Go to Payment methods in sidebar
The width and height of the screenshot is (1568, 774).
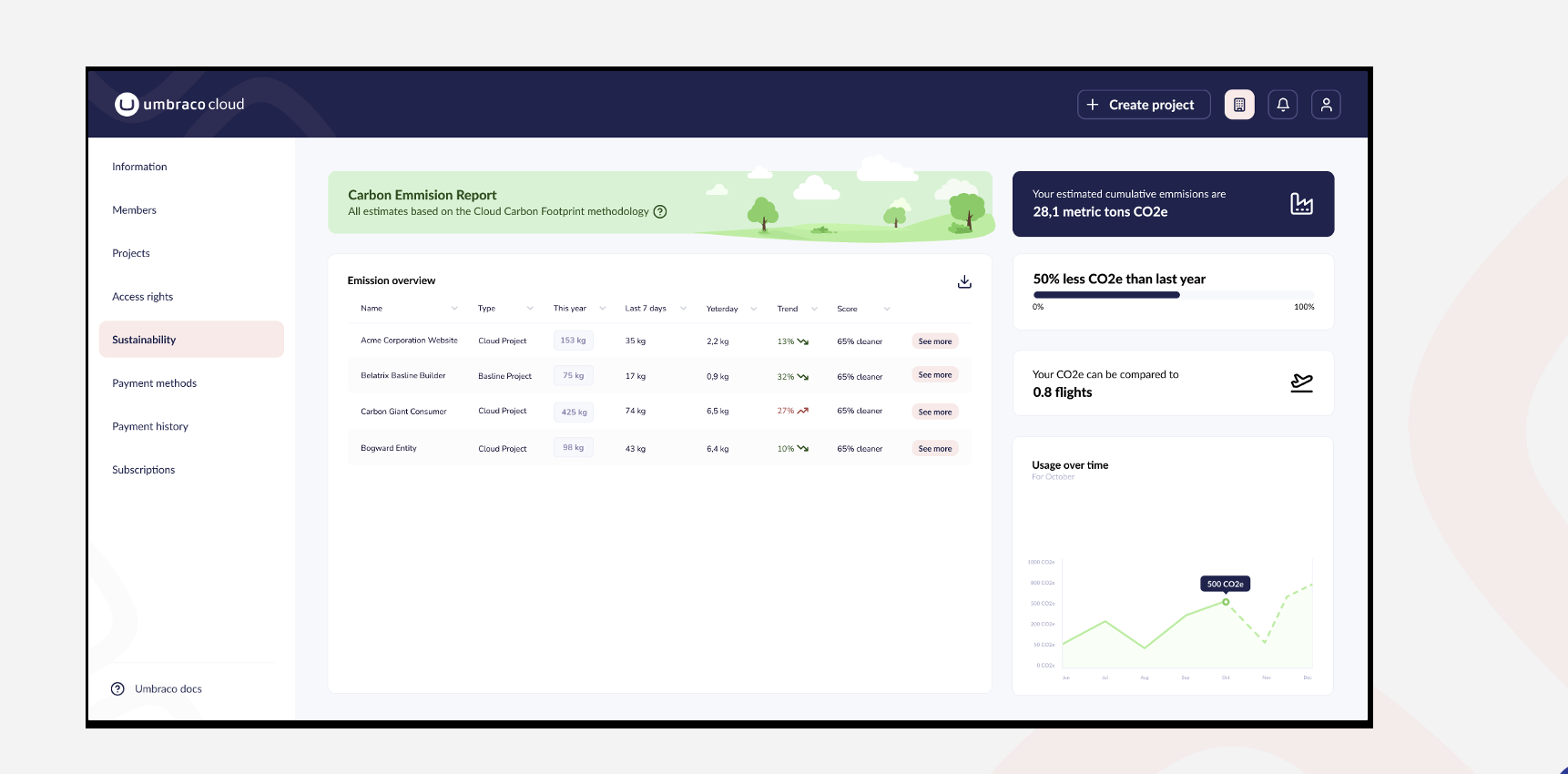154,383
